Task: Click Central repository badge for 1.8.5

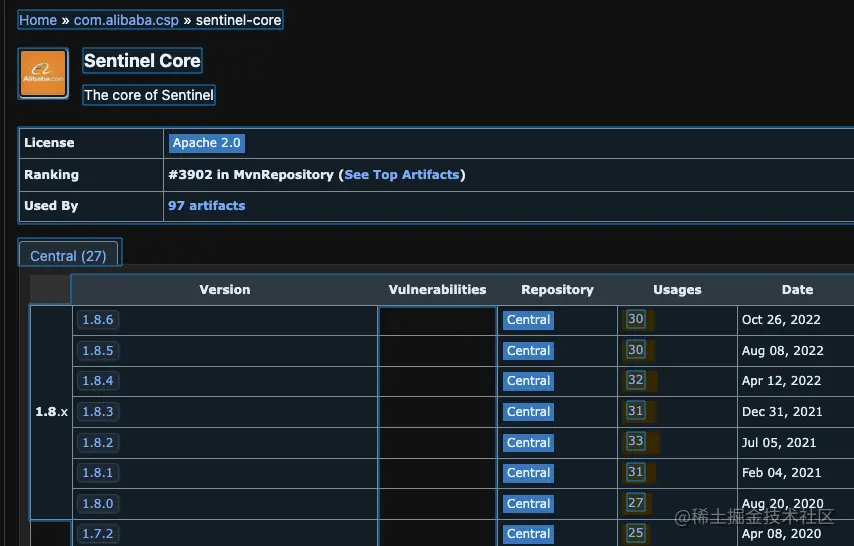Action: click(528, 351)
